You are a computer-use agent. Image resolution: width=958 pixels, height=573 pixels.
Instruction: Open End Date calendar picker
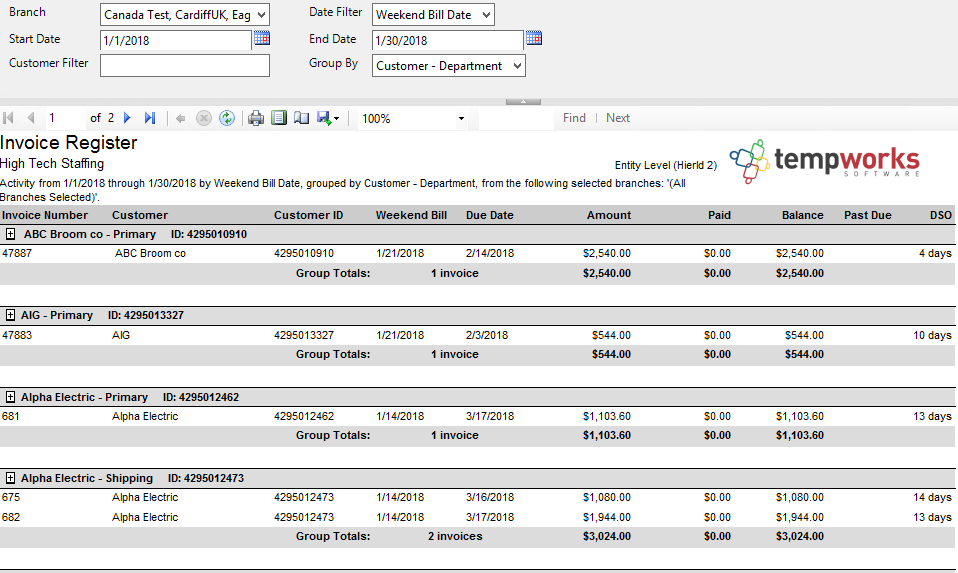533,38
